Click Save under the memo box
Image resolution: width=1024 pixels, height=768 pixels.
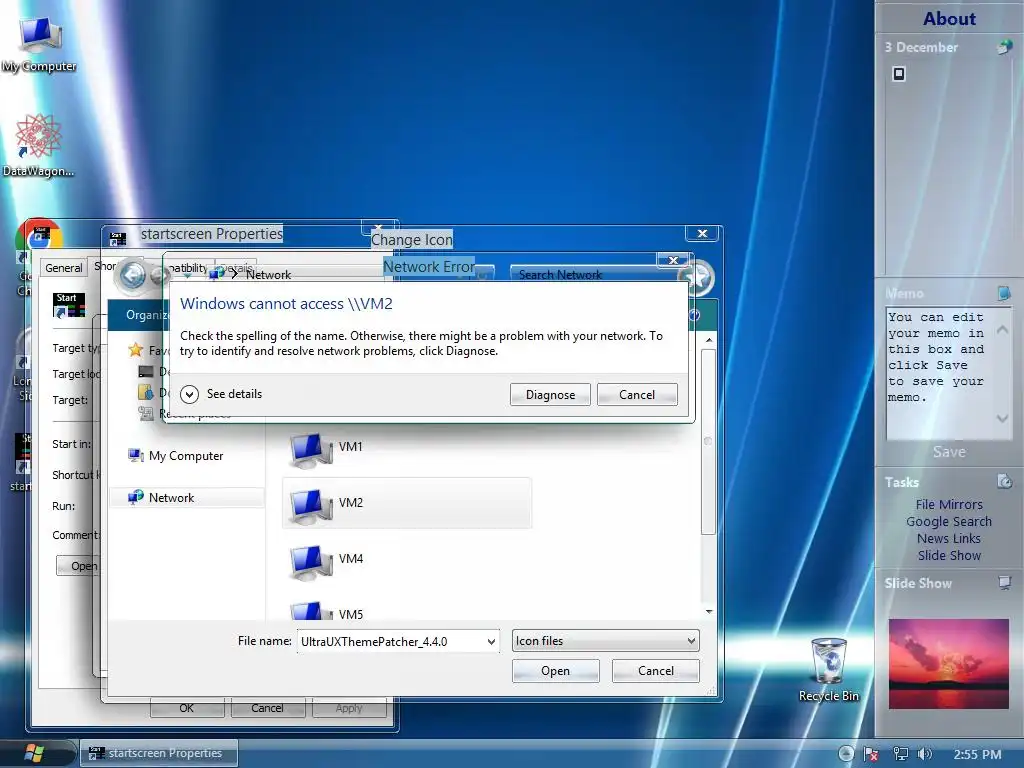tap(949, 452)
